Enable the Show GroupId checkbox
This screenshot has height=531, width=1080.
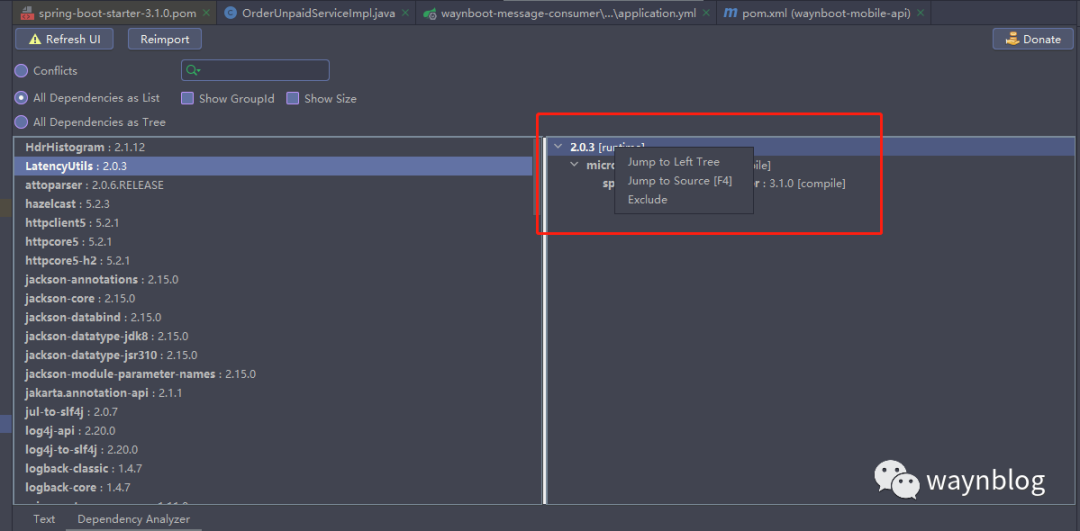(187, 98)
